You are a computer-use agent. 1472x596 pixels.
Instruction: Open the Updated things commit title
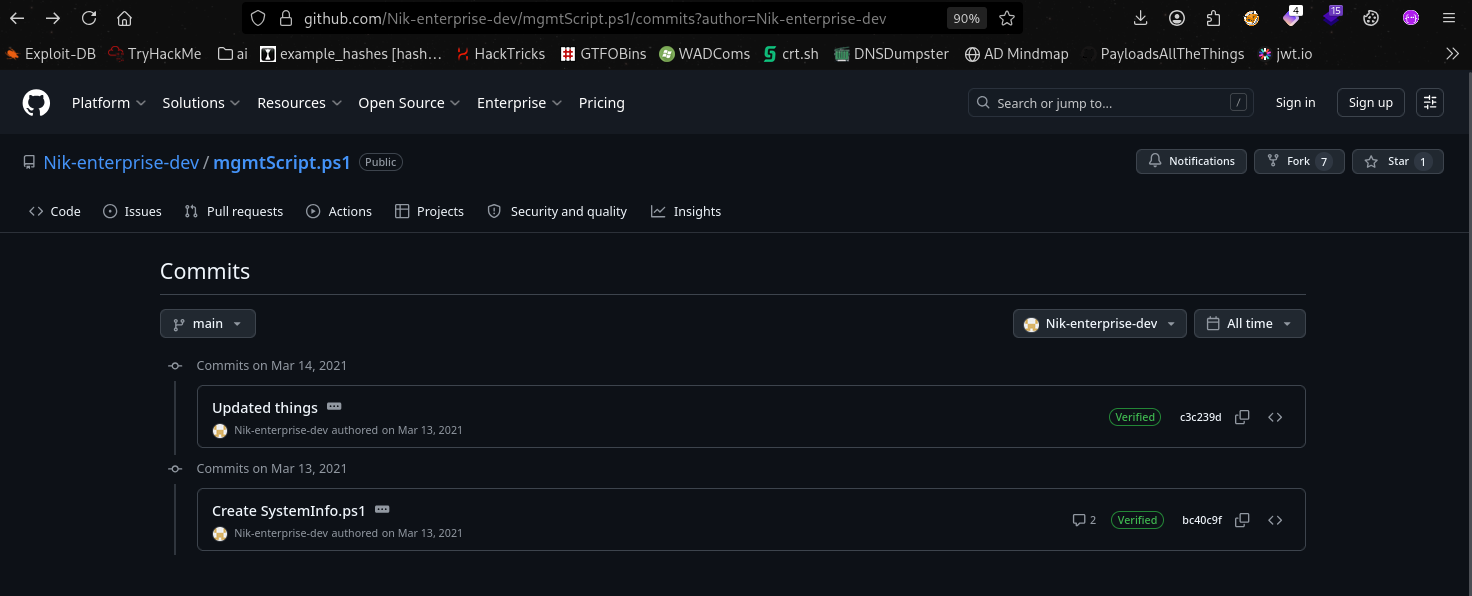265,408
